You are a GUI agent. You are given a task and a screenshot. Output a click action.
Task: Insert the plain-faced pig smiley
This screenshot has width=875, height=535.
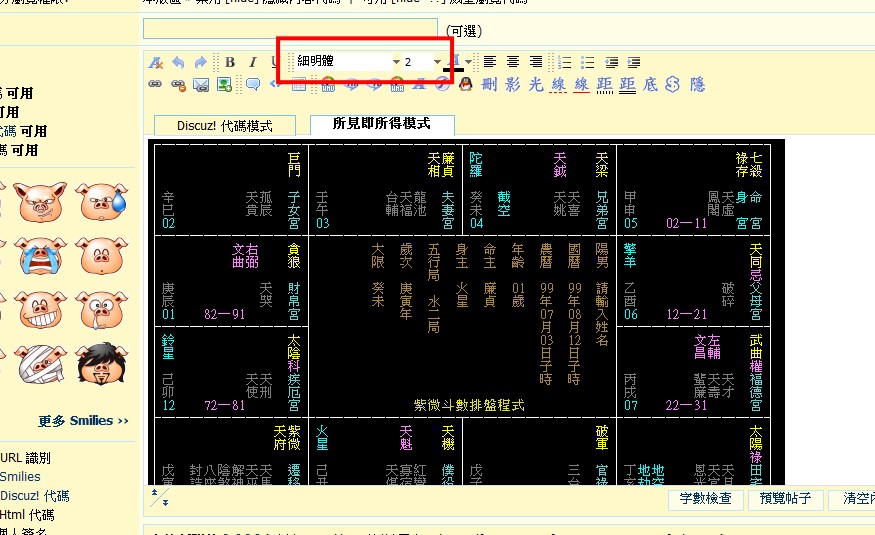coord(102,256)
